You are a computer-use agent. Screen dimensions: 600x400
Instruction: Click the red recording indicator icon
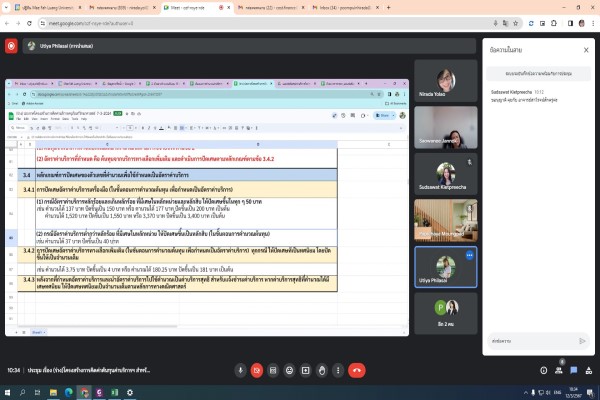(11, 46)
